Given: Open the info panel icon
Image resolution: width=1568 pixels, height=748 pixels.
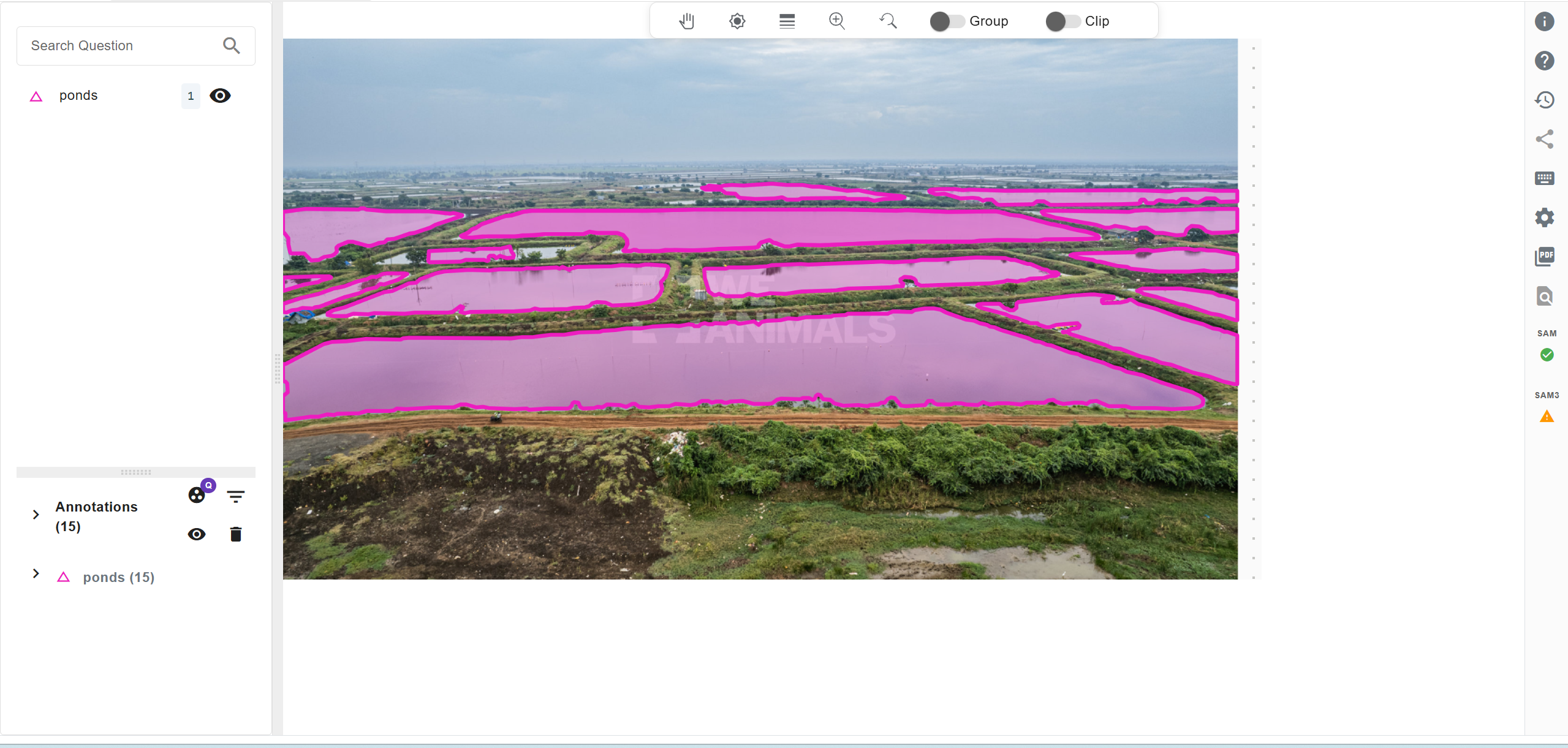Looking at the screenshot, I should tap(1544, 21).
